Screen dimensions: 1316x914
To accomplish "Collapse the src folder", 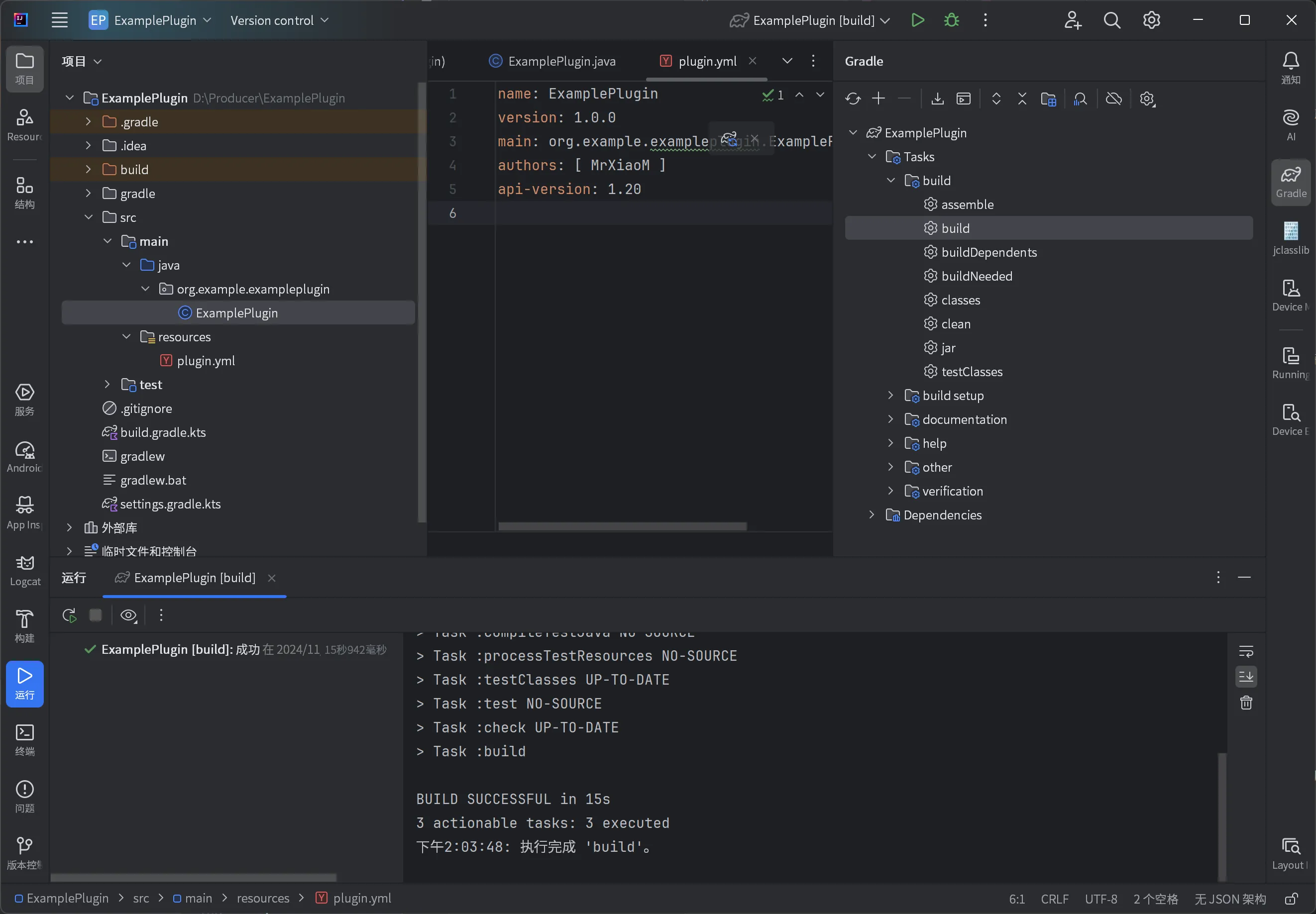I will pyautogui.click(x=88, y=217).
